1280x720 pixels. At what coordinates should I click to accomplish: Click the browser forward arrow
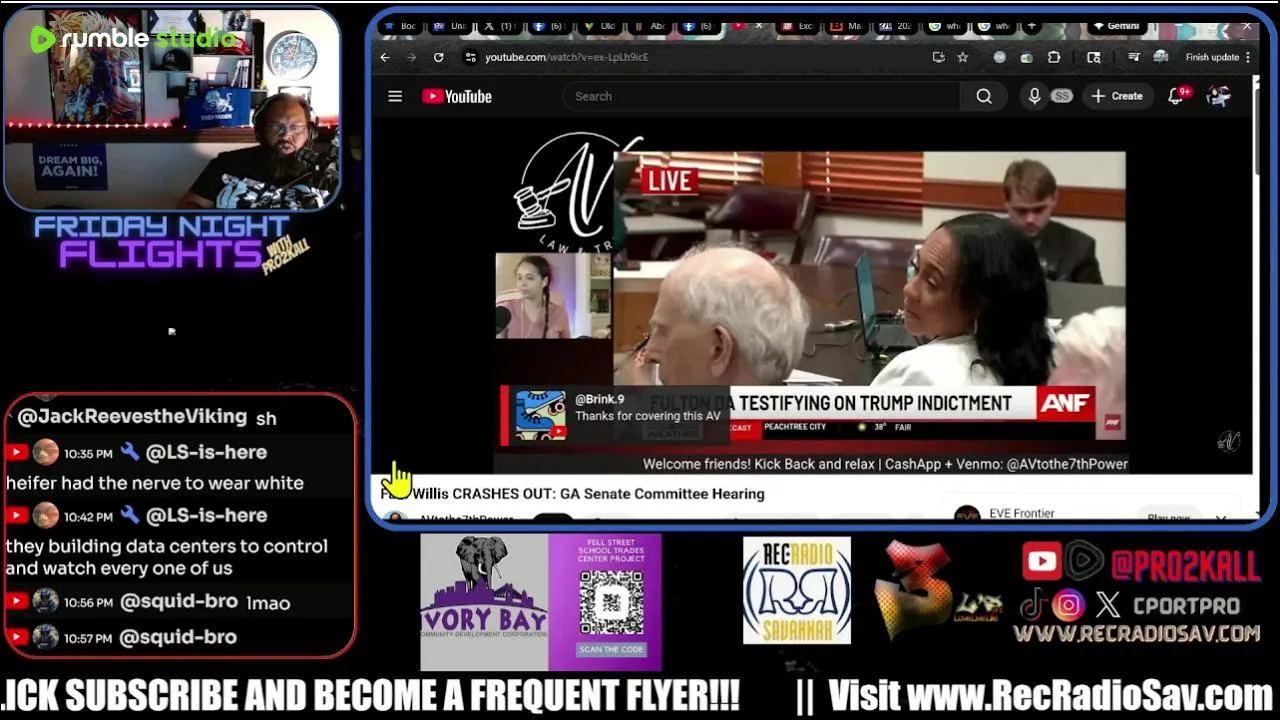coord(411,57)
